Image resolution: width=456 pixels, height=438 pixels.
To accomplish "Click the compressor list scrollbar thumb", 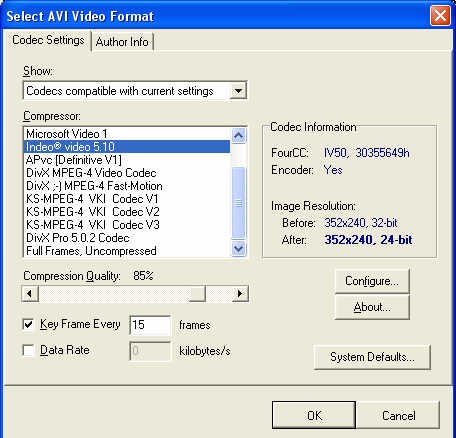I will (238, 203).
